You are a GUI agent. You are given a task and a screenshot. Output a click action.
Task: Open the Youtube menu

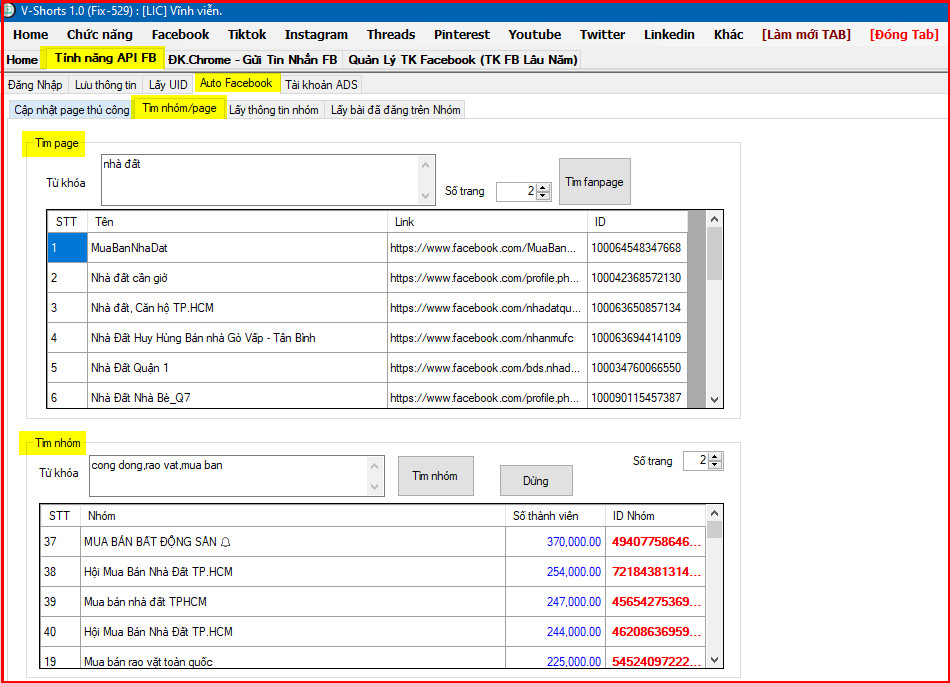point(534,34)
